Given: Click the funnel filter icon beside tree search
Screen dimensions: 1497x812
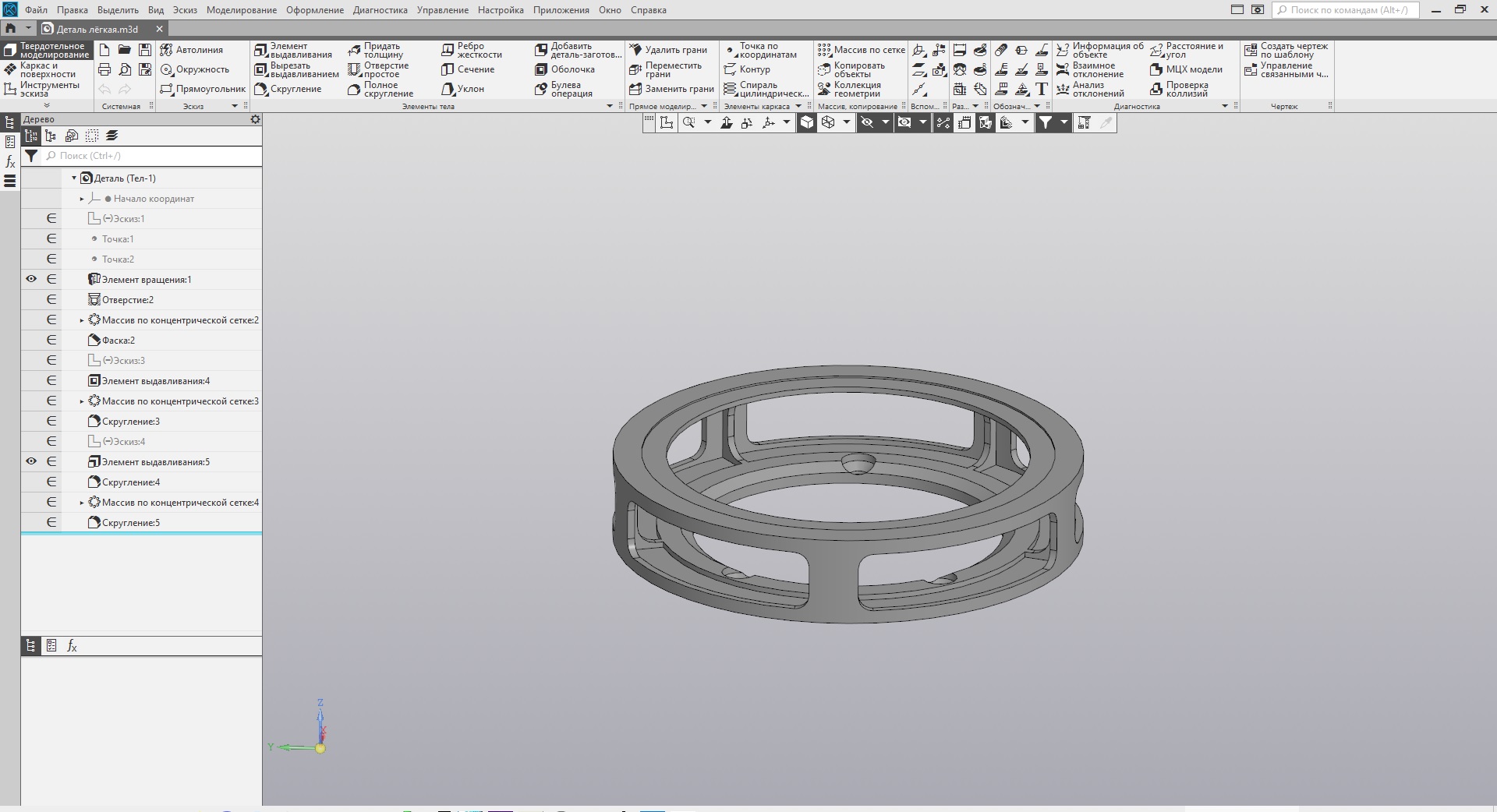Looking at the screenshot, I should pyautogui.click(x=31, y=156).
